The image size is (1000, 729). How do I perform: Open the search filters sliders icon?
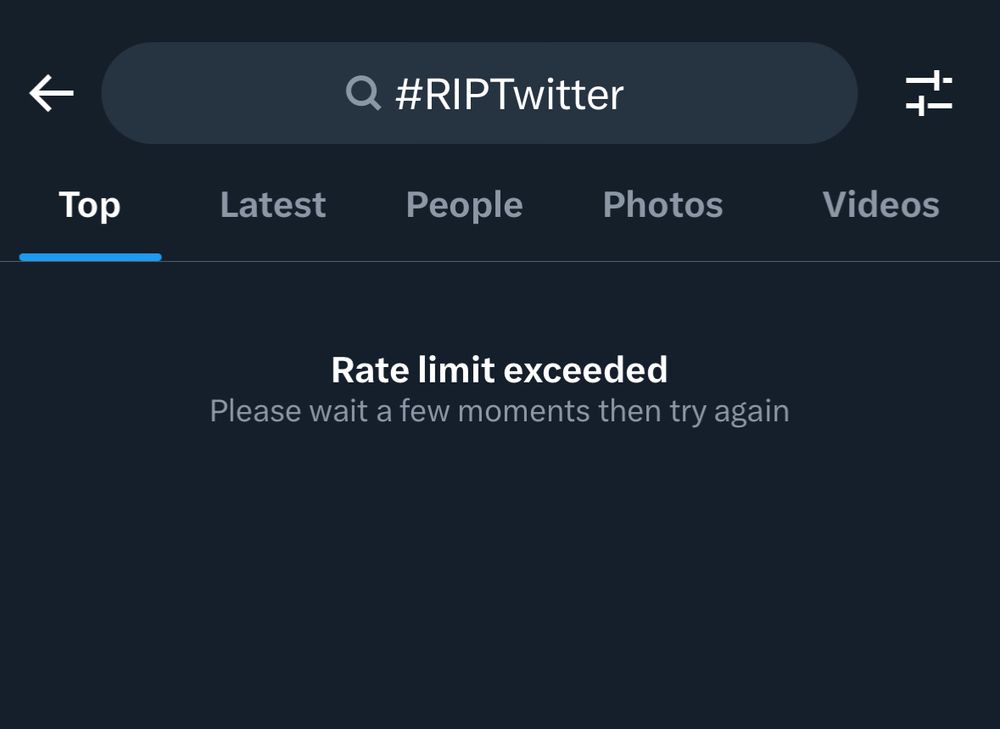[x=928, y=93]
